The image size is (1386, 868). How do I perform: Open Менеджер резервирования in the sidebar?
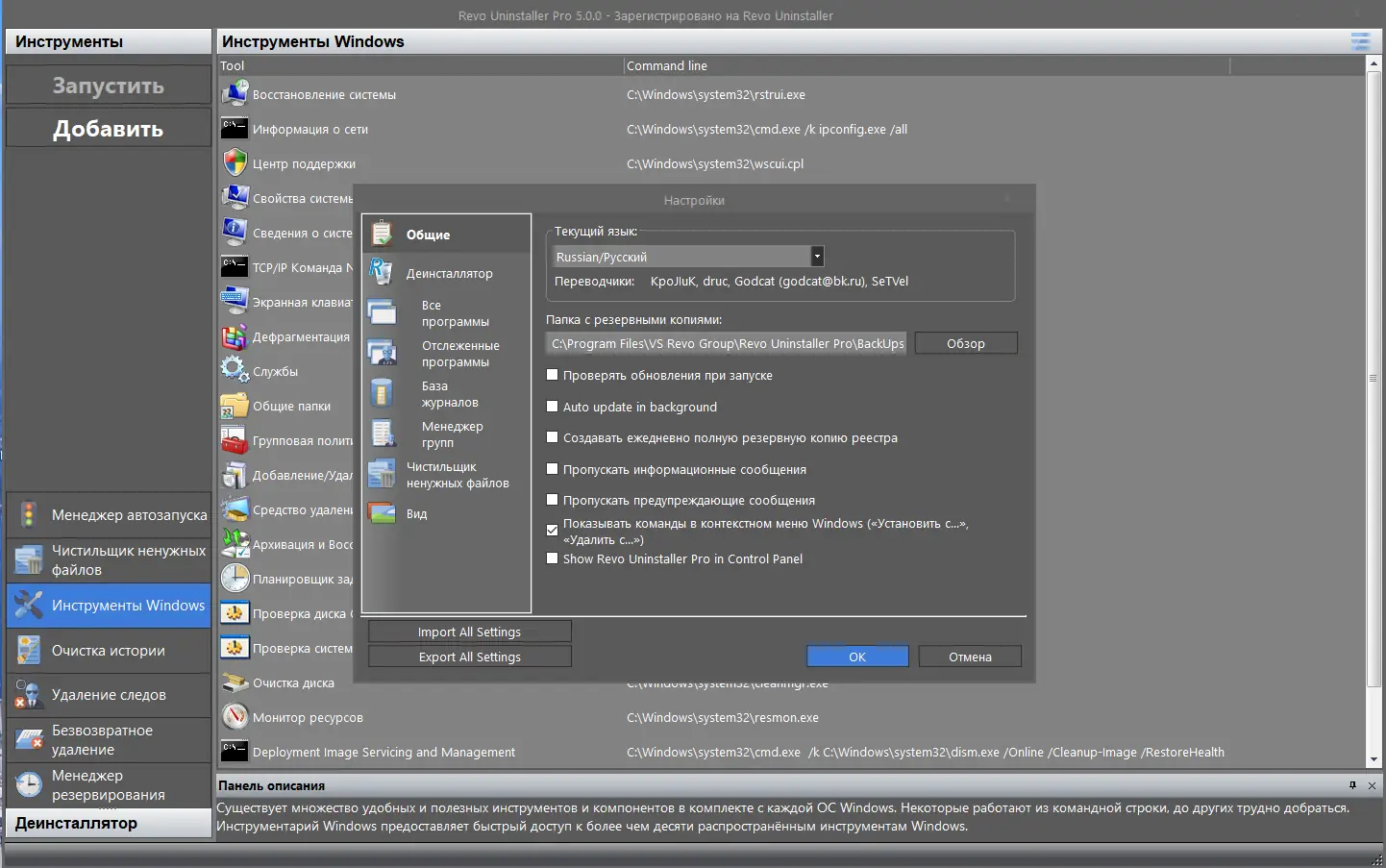tap(109, 785)
